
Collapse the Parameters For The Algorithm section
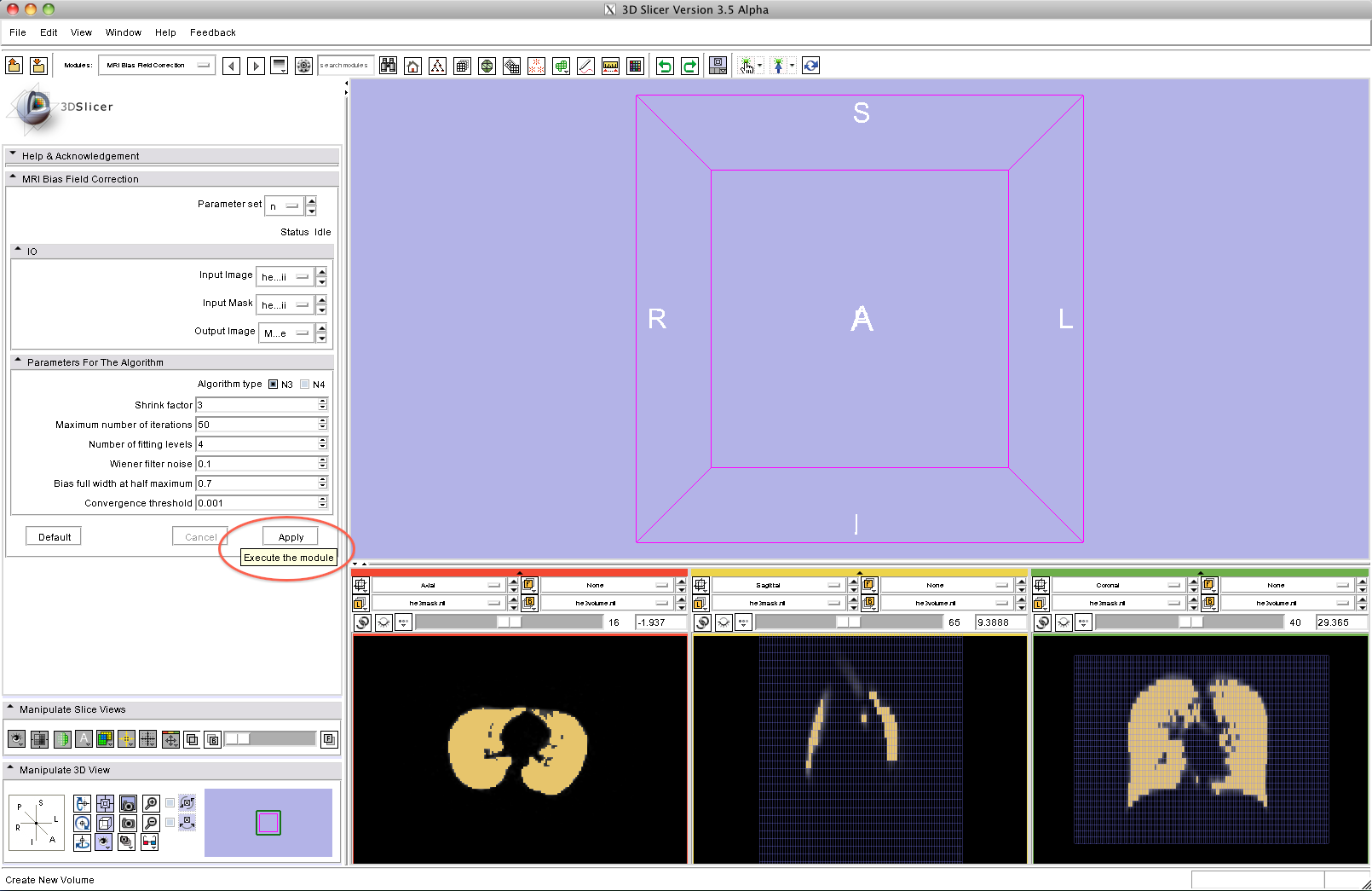(x=18, y=362)
